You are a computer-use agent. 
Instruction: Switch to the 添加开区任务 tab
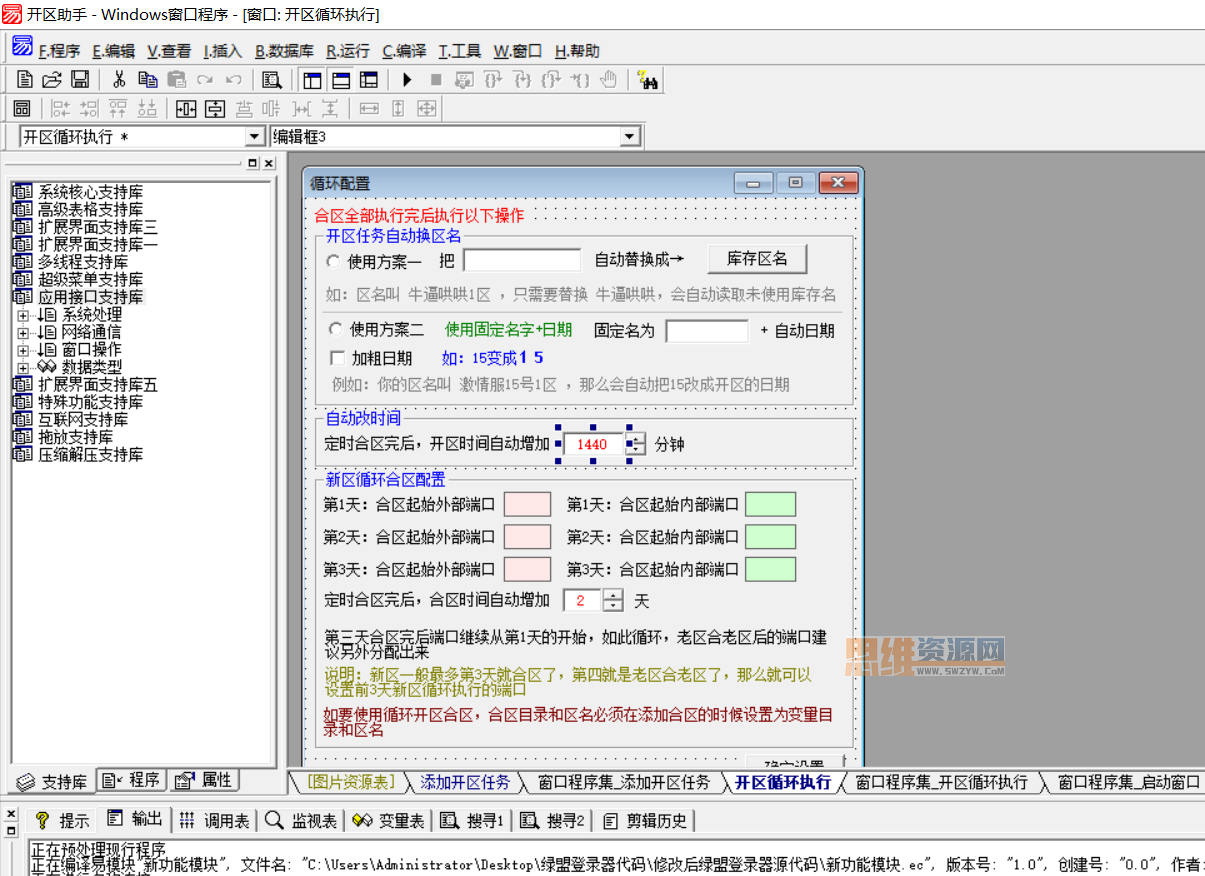(465, 782)
